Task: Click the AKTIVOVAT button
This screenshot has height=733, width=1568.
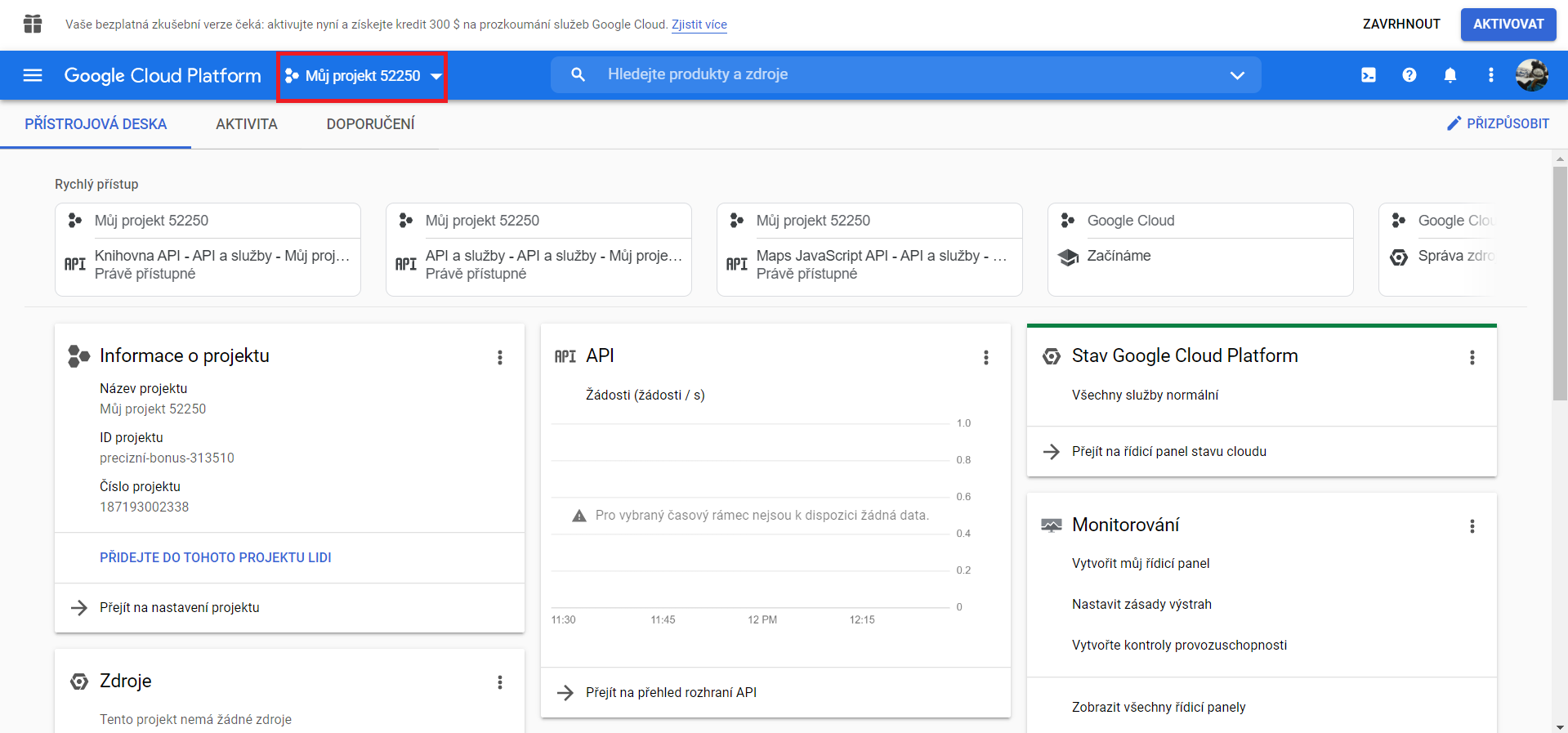Action: pos(1508,25)
